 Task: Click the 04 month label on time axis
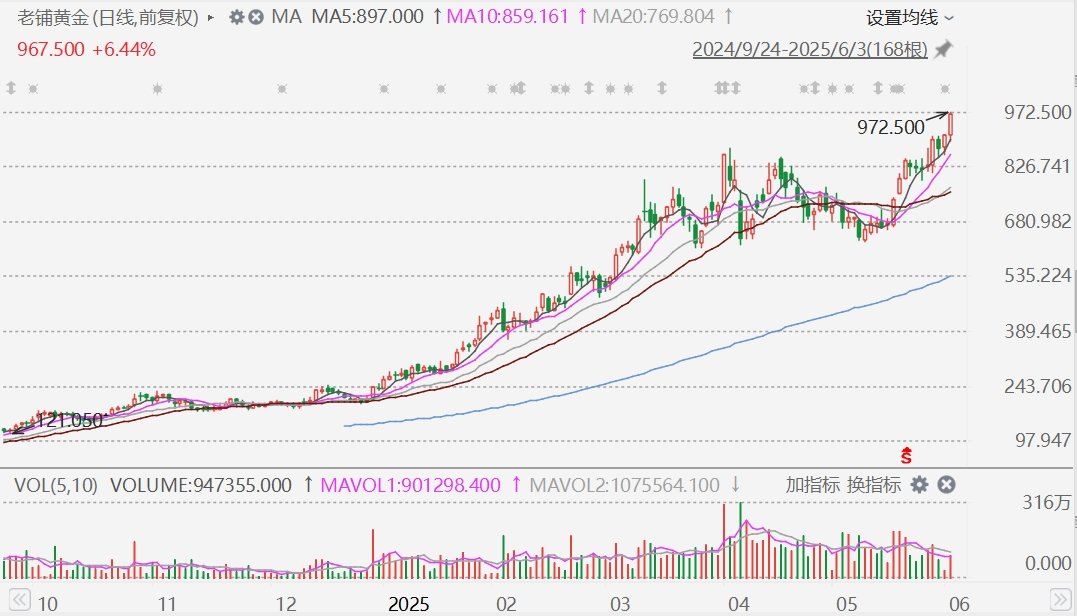click(x=739, y=604)
